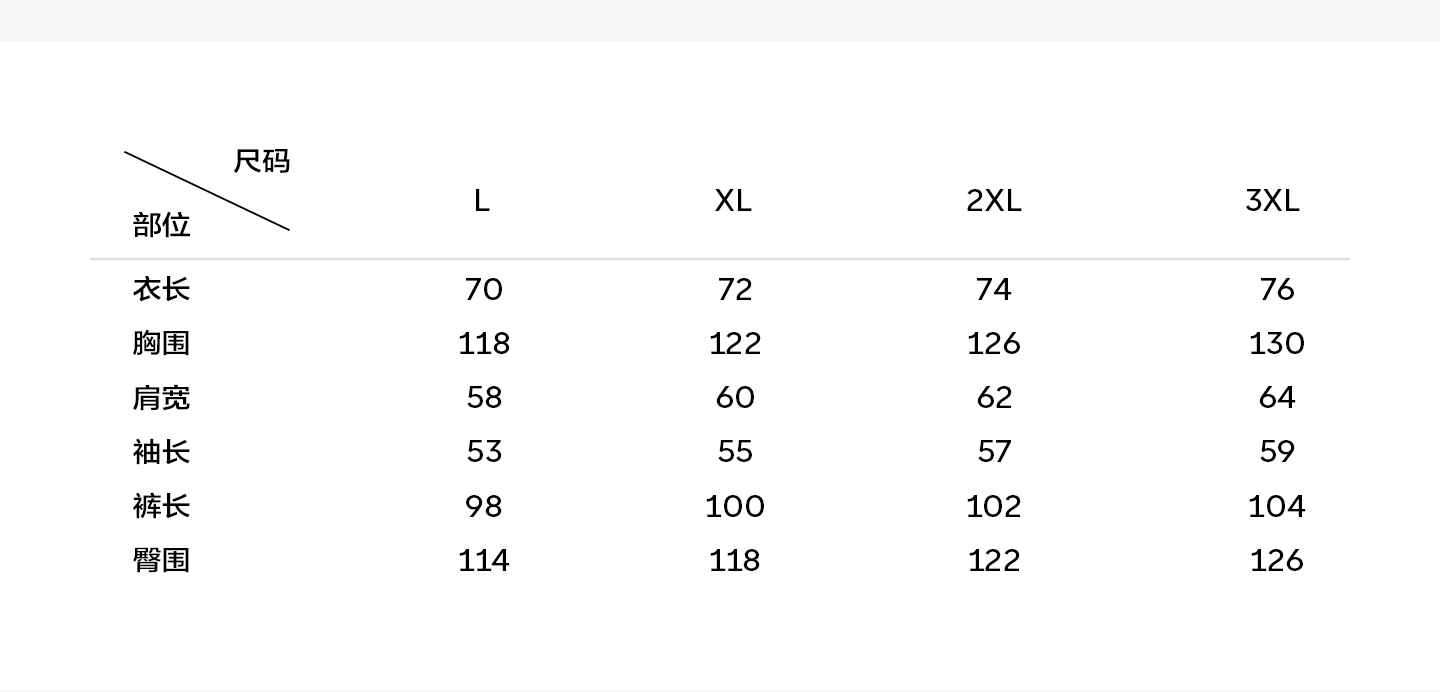Select the 胸围 value 130 for 3XL
Viewport: 1440px width, 692px height.
pos(1277,344)
